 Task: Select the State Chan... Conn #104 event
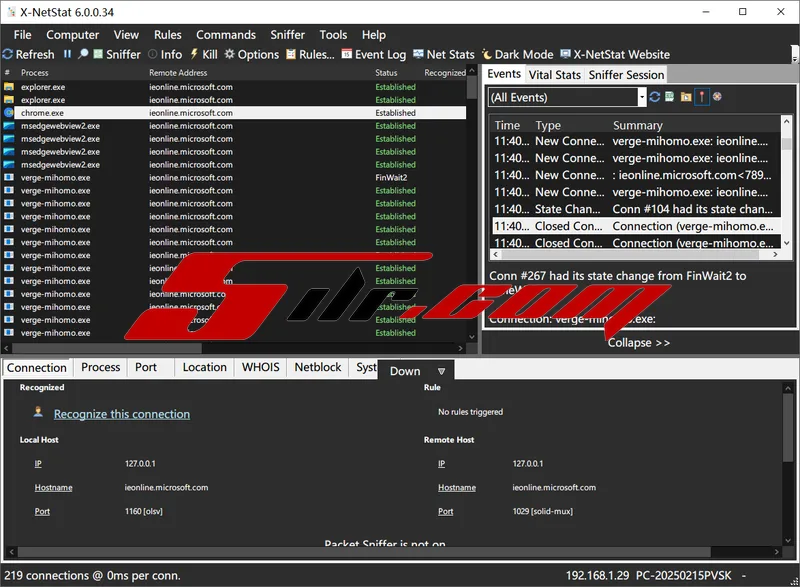click(x=636, y=209)
